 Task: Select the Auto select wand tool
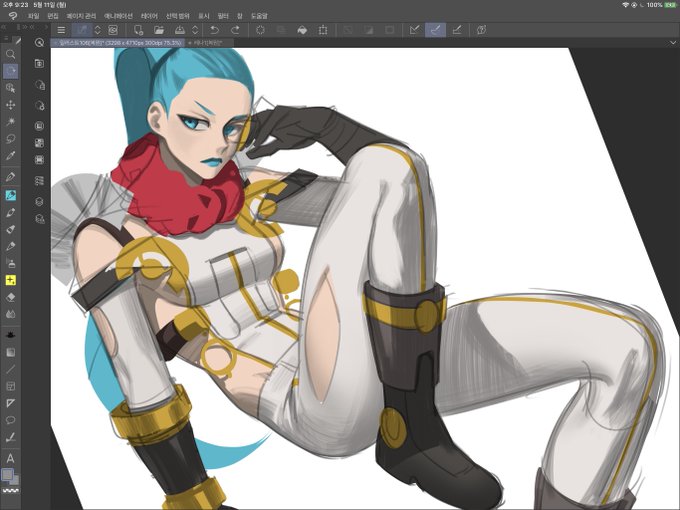[10, 122]
